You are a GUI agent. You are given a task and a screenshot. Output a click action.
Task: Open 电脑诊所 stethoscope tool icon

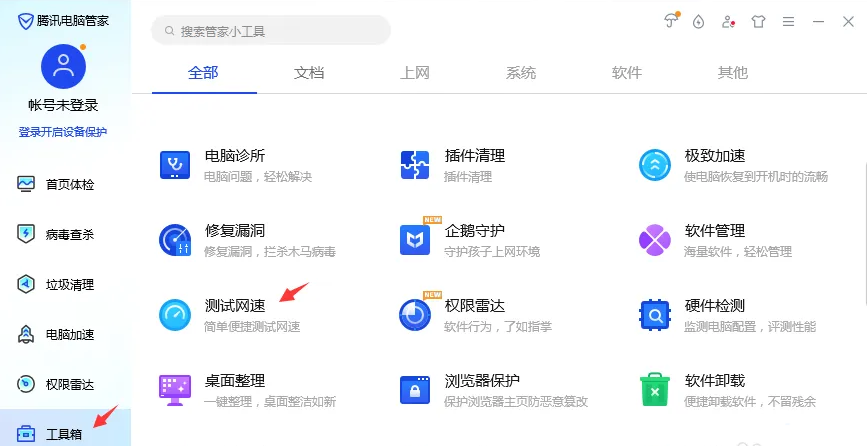pos(175,165)
